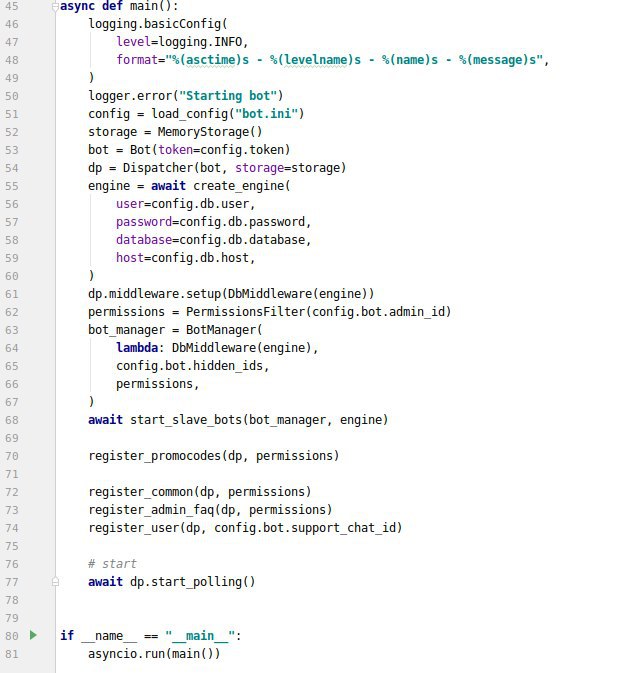Click "config.bot.hidden_ids," argument
Screen dimensions: 641x673
(x=192, y=366)
